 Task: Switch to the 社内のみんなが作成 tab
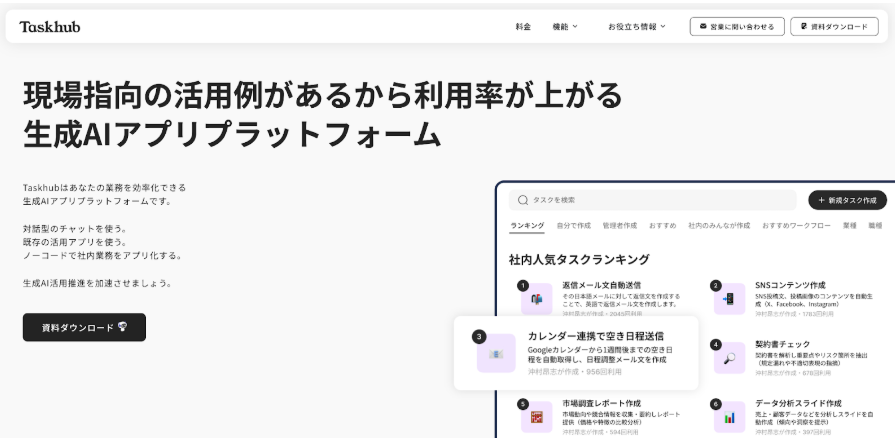click(x=719, y=226)
